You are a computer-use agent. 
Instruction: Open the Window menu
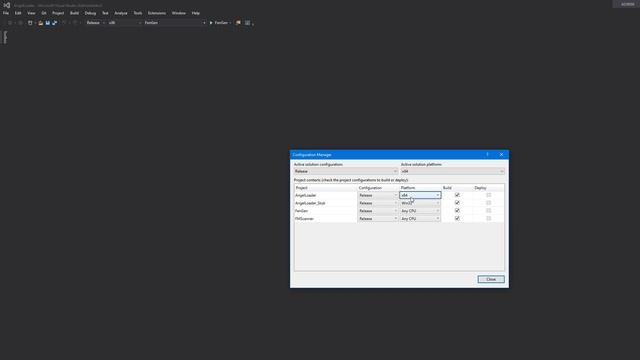[x=179, y=13]
